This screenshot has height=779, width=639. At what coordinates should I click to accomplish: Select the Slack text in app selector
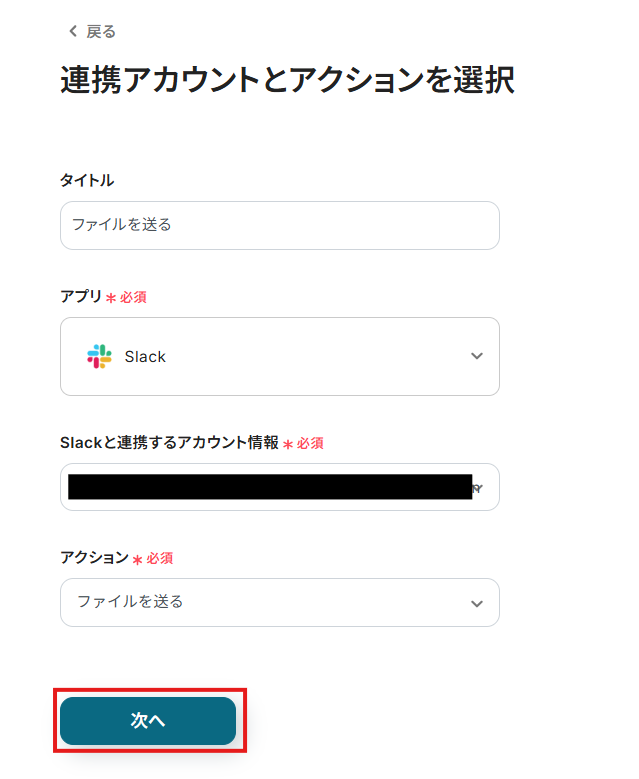pyautogui.click(x=145, y=356)
